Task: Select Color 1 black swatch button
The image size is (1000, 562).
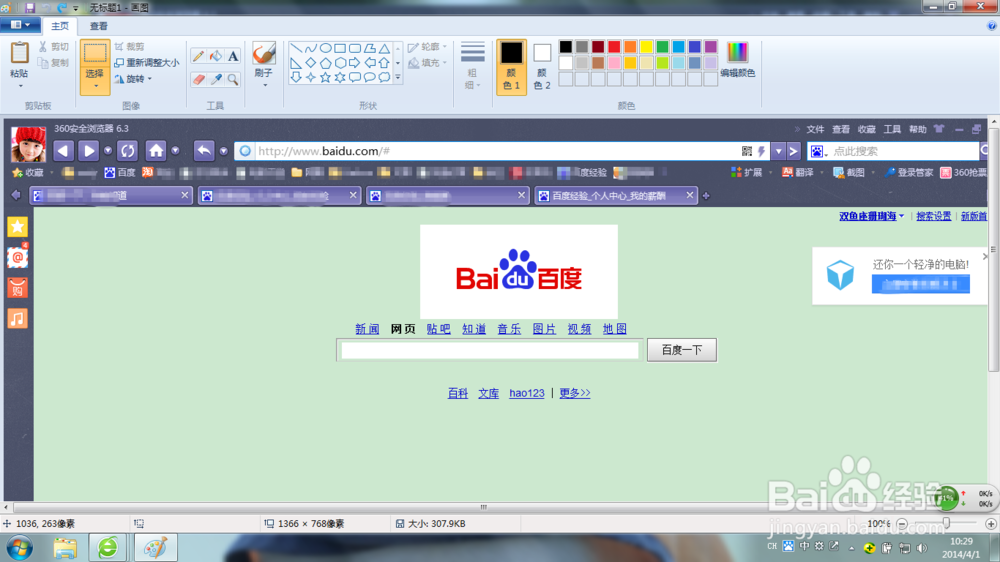Action: [x=511, y=67]
